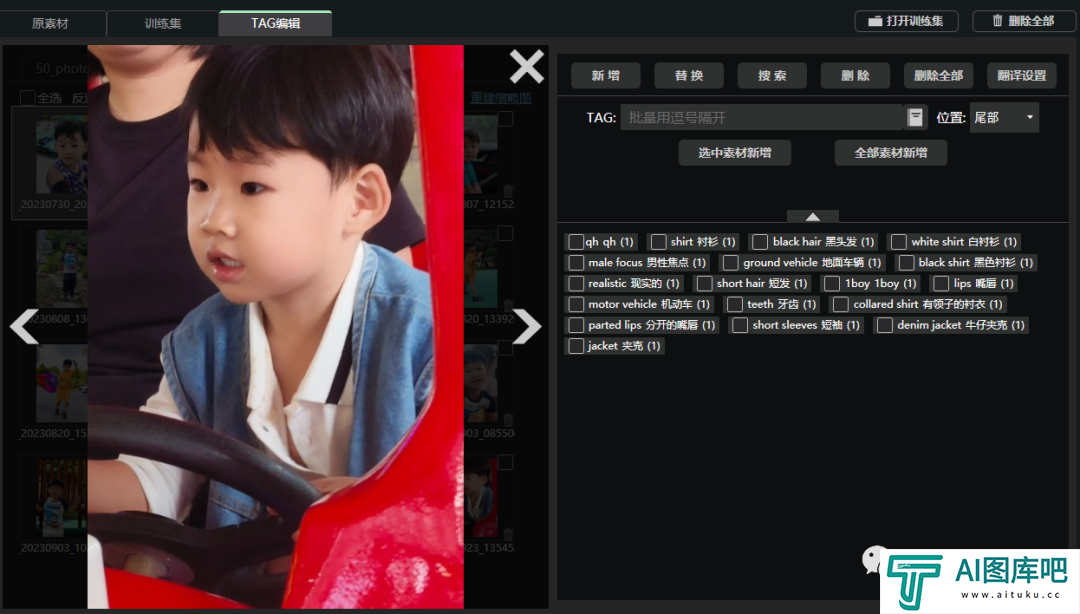Go to next image with right arrow
This screenshot has width=1080, height=614.
(x=527, y=326)
